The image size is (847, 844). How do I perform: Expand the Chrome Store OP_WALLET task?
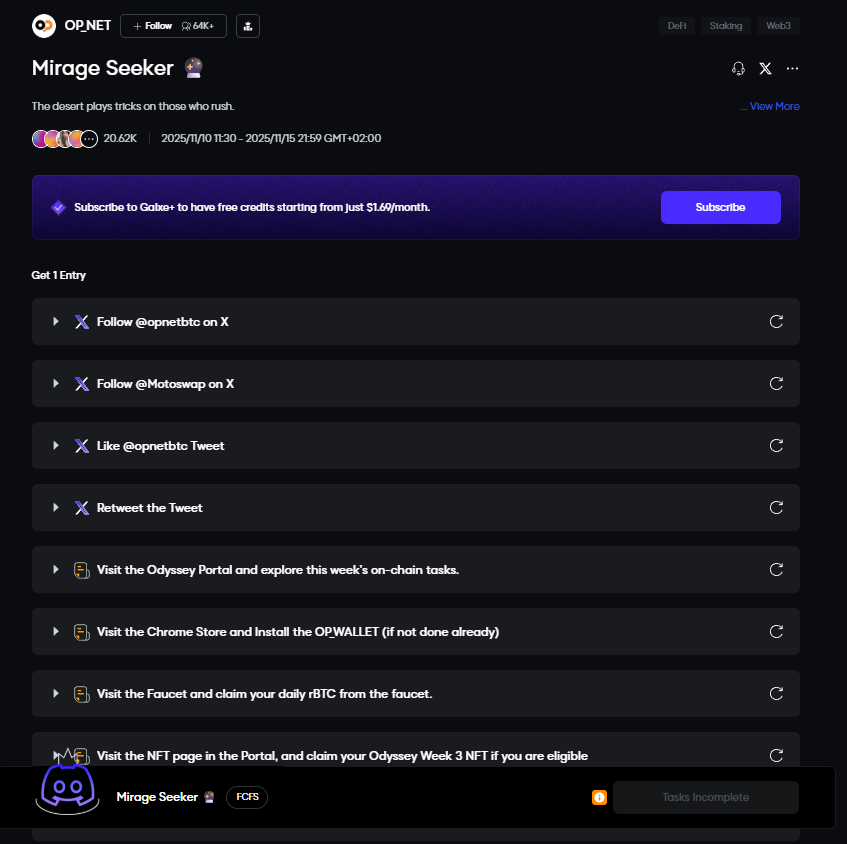(56, 632)
